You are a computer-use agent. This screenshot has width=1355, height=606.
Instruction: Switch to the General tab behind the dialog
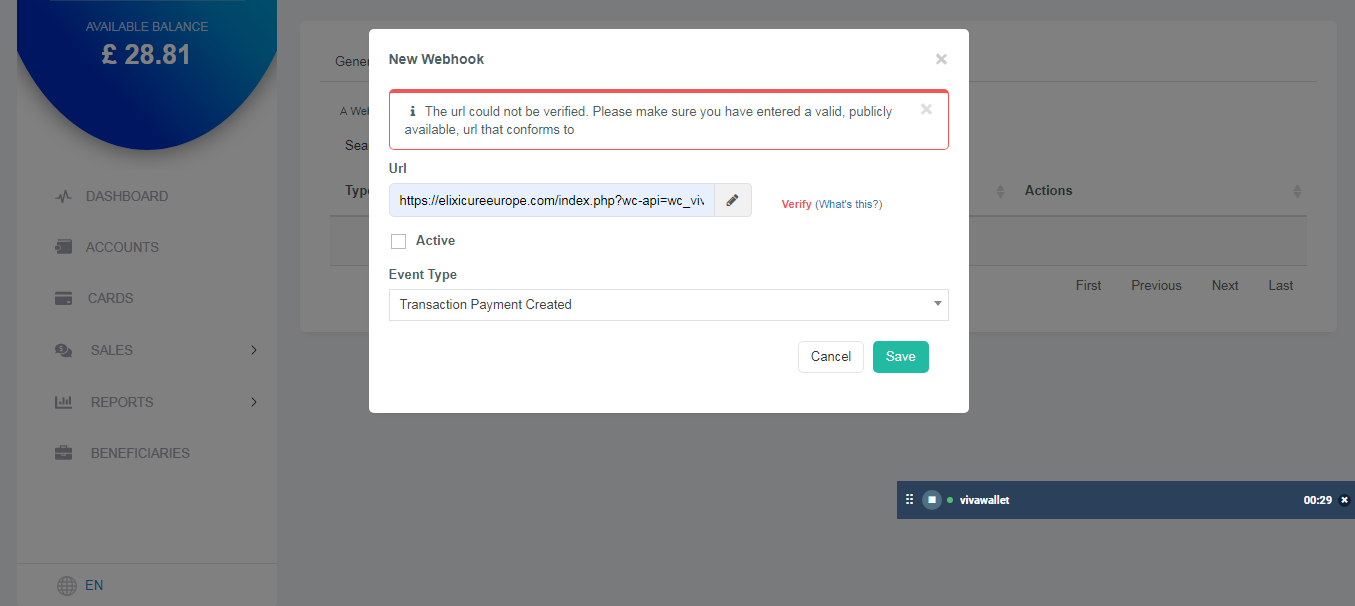[352, 61]
